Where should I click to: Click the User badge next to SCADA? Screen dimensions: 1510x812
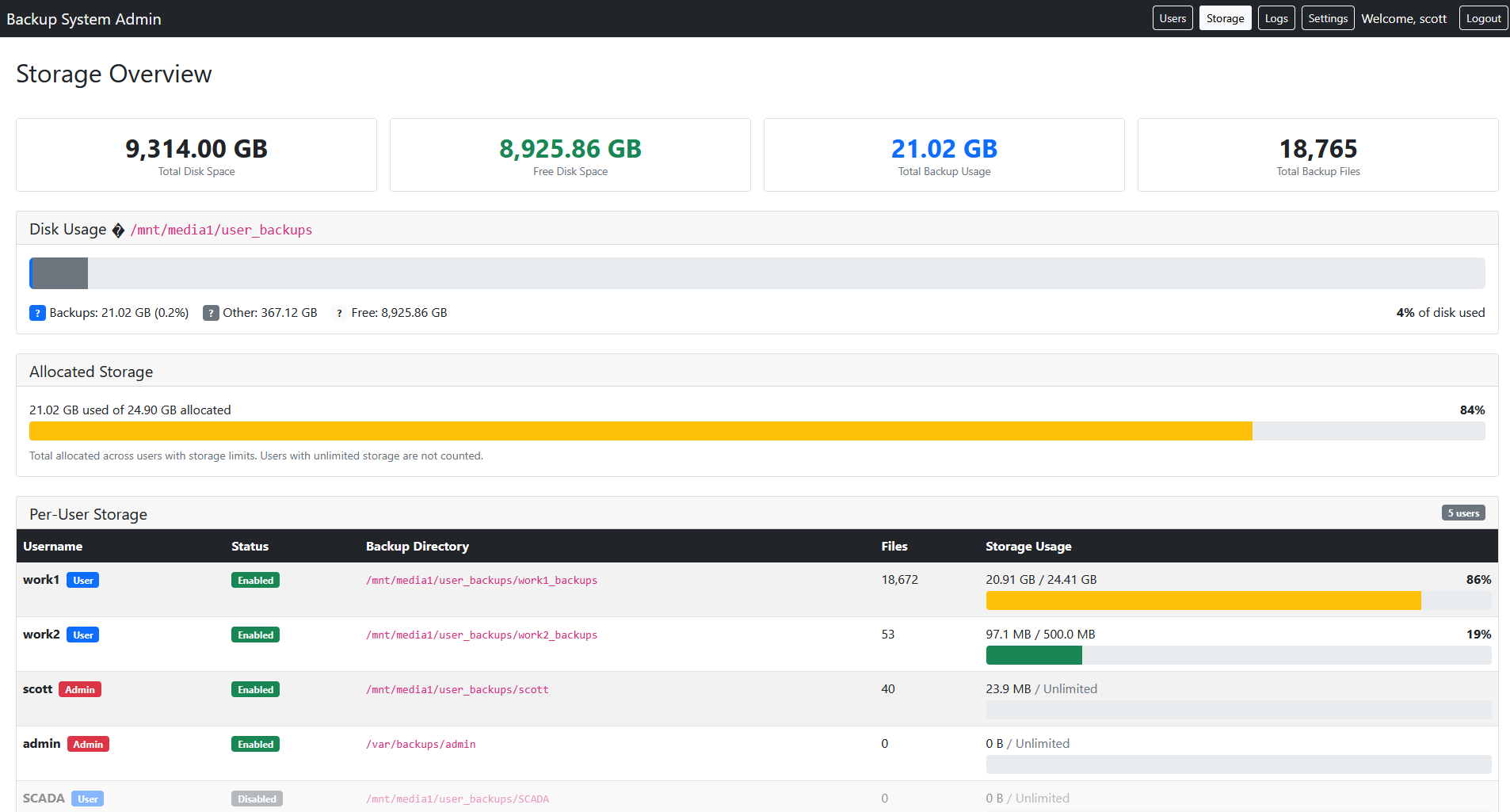click(x=88, y=799)
